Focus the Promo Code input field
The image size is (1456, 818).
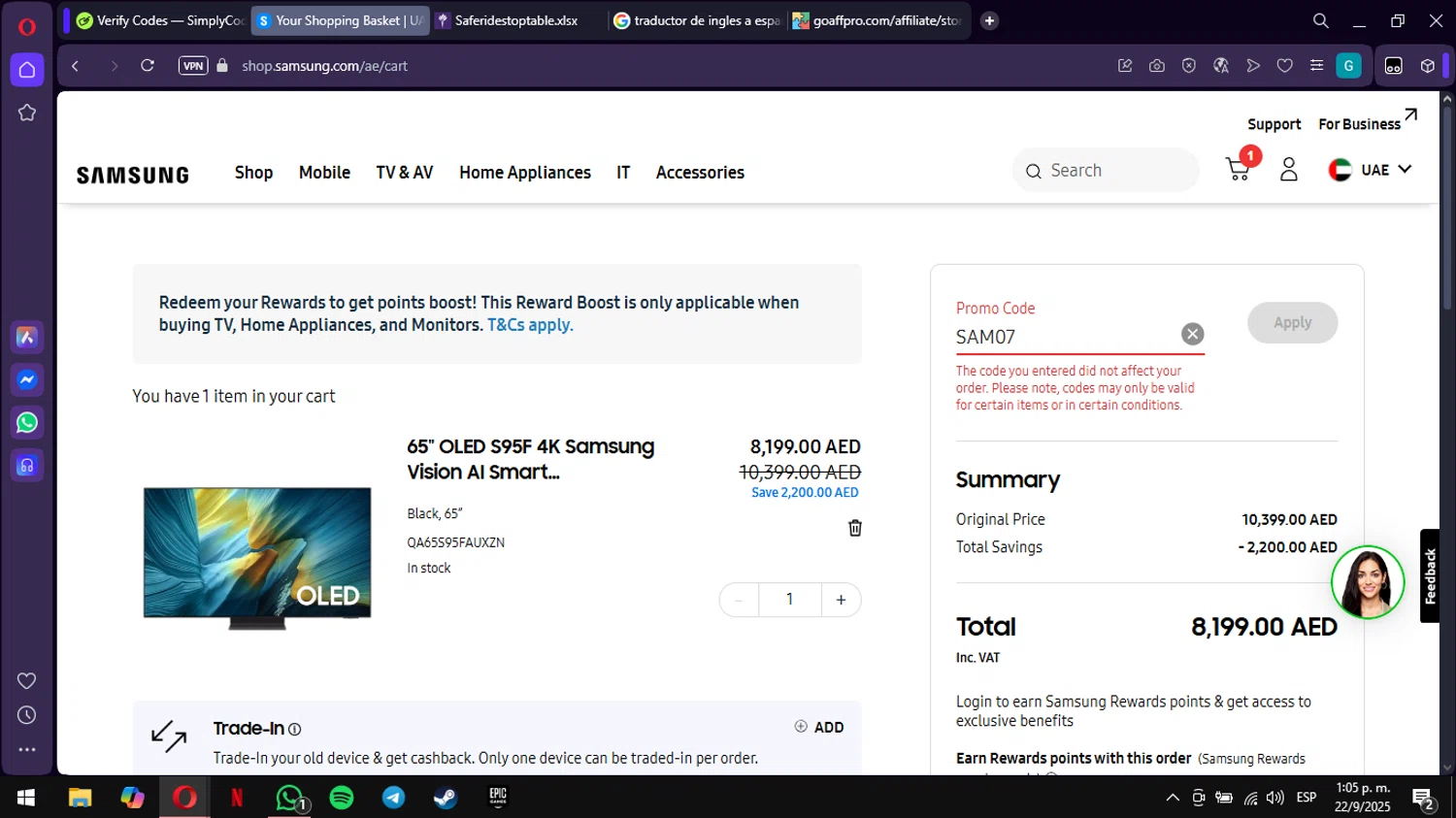(1066, 337)
